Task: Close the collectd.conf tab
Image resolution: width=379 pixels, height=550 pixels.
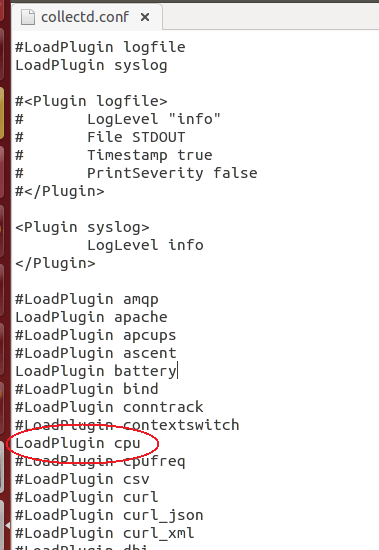Action: [x=145, y=17]
